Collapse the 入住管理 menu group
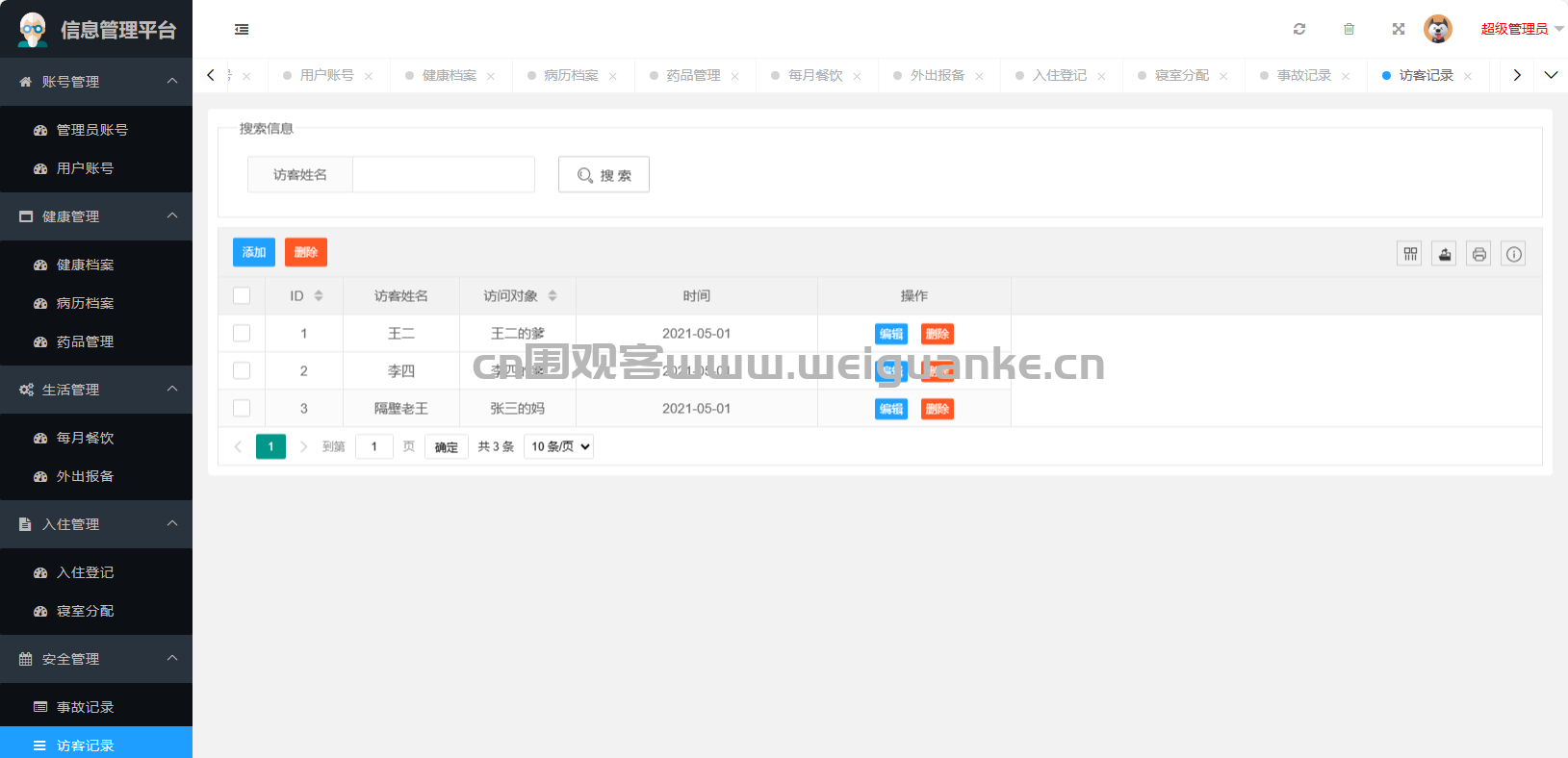The height and width of the screenshot is (758, 1568). click(96, 524)
